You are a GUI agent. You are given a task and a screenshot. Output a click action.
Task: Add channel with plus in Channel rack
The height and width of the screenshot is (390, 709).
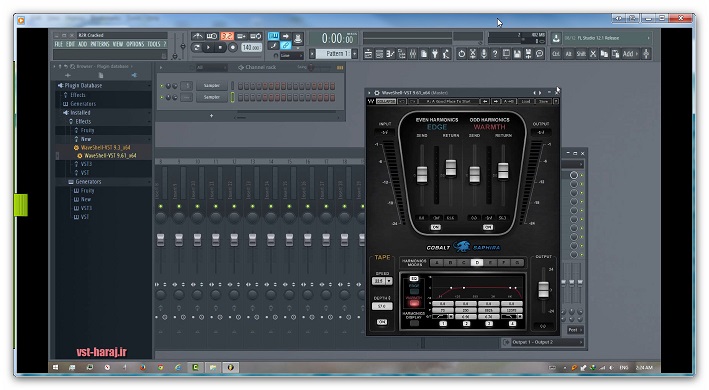pos(211,116)
